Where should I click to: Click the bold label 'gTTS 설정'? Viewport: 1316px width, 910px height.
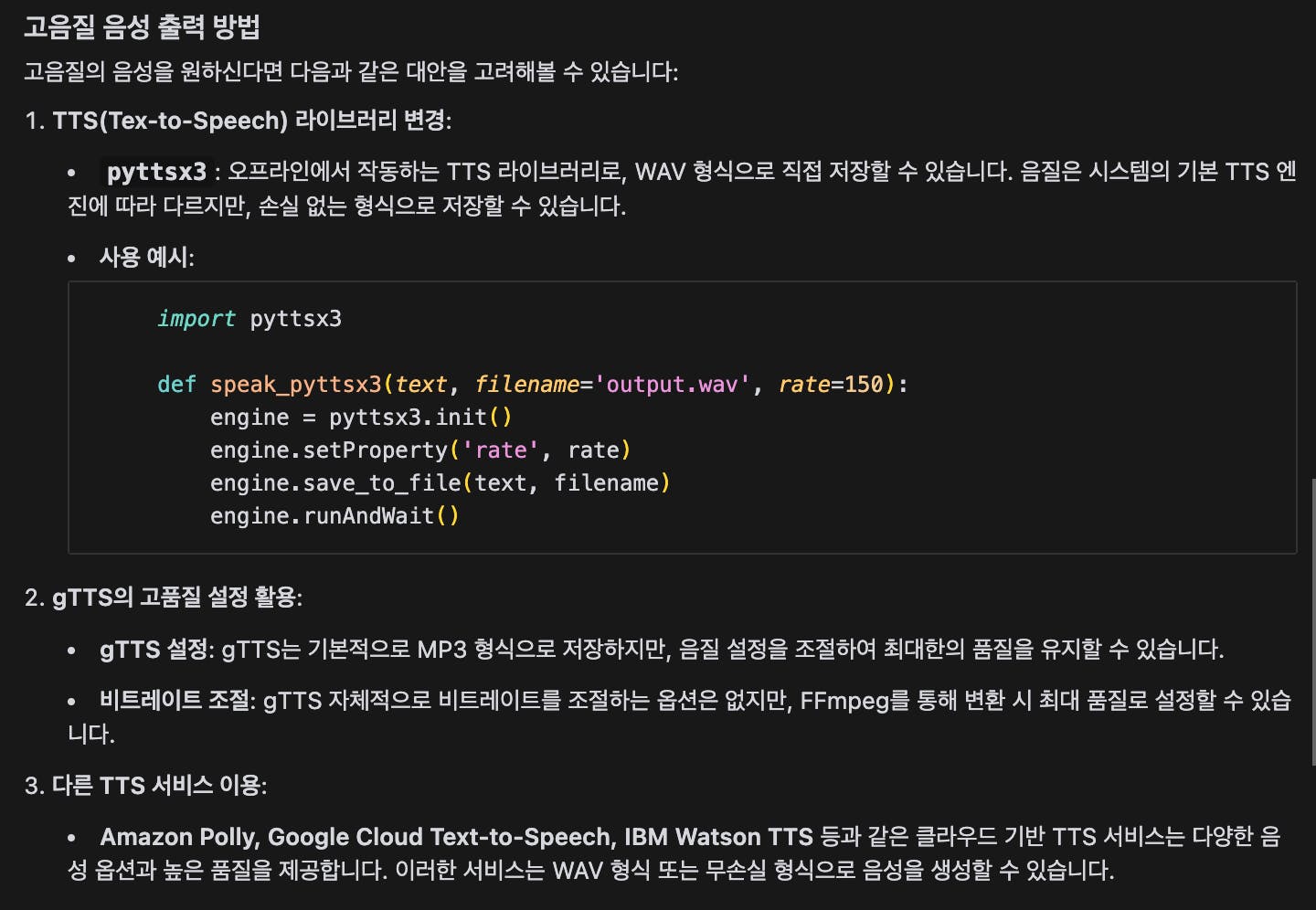[154, 650]
